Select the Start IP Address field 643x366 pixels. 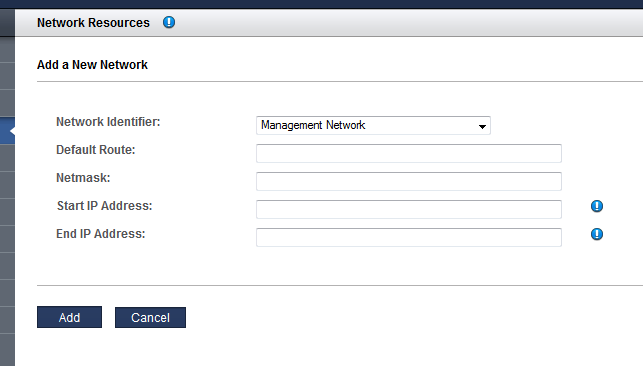[409, 209]
